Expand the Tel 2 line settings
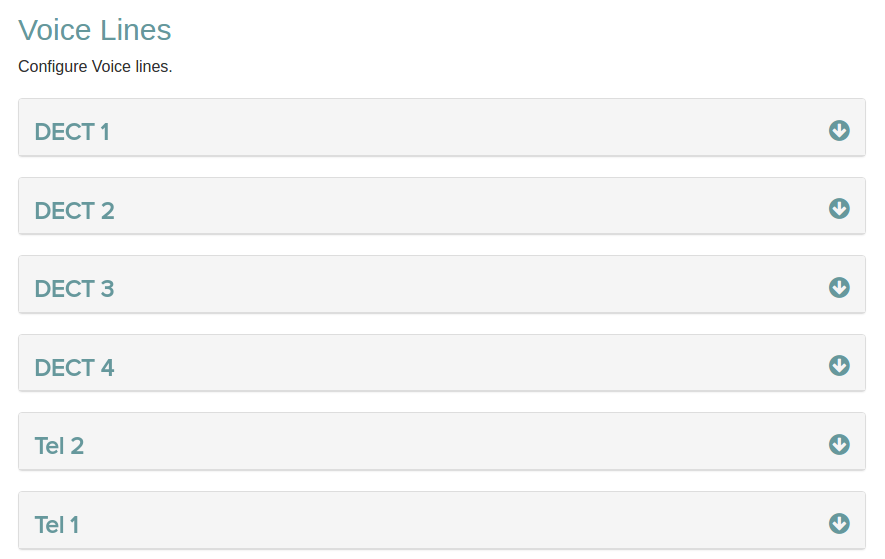 point(441,442)
